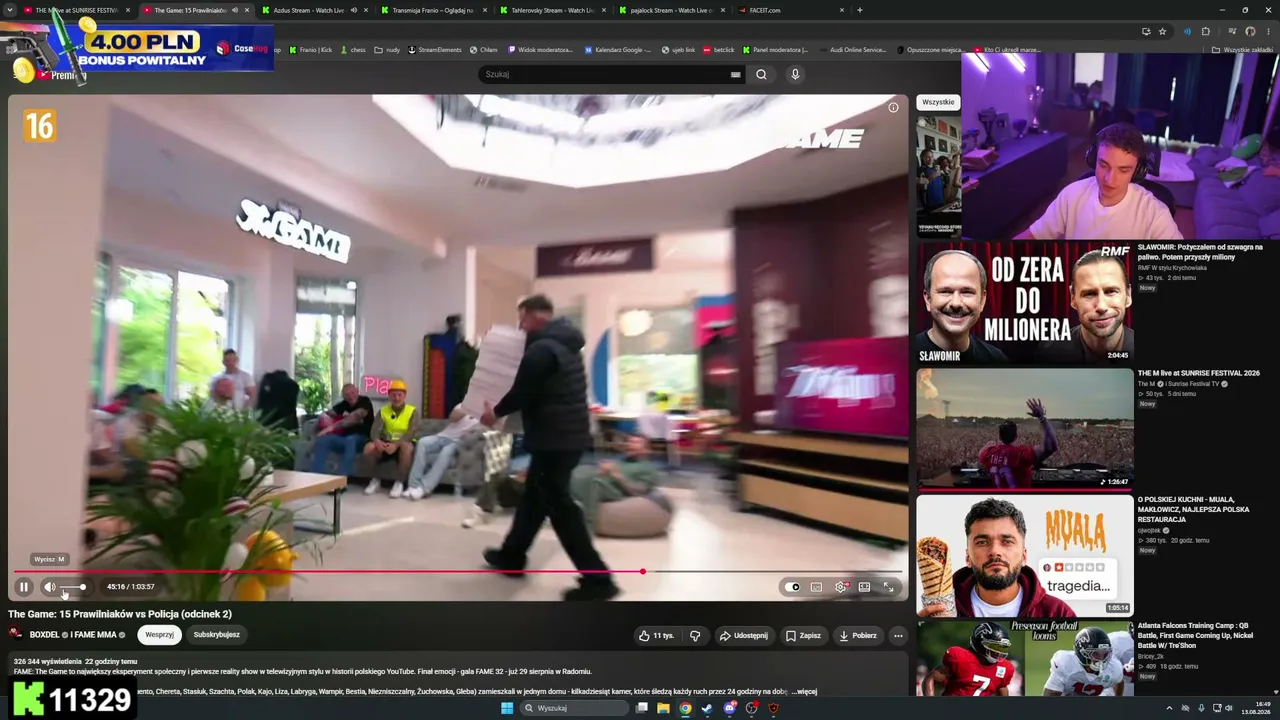
Task: Open Discord from the taskbar
Action: coord(729,708)
